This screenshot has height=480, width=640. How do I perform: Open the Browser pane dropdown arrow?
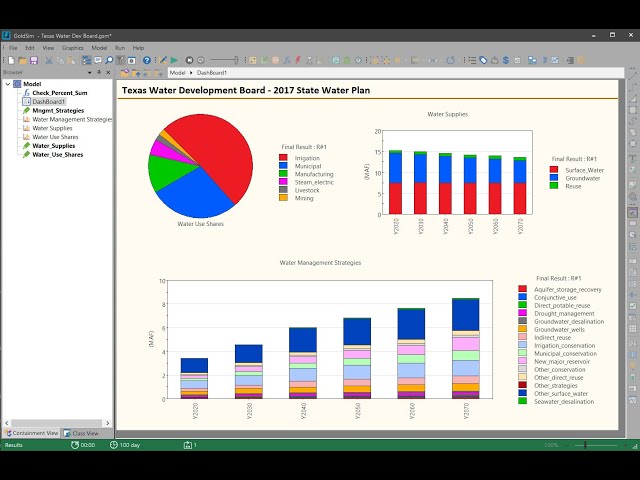point(90,73)
